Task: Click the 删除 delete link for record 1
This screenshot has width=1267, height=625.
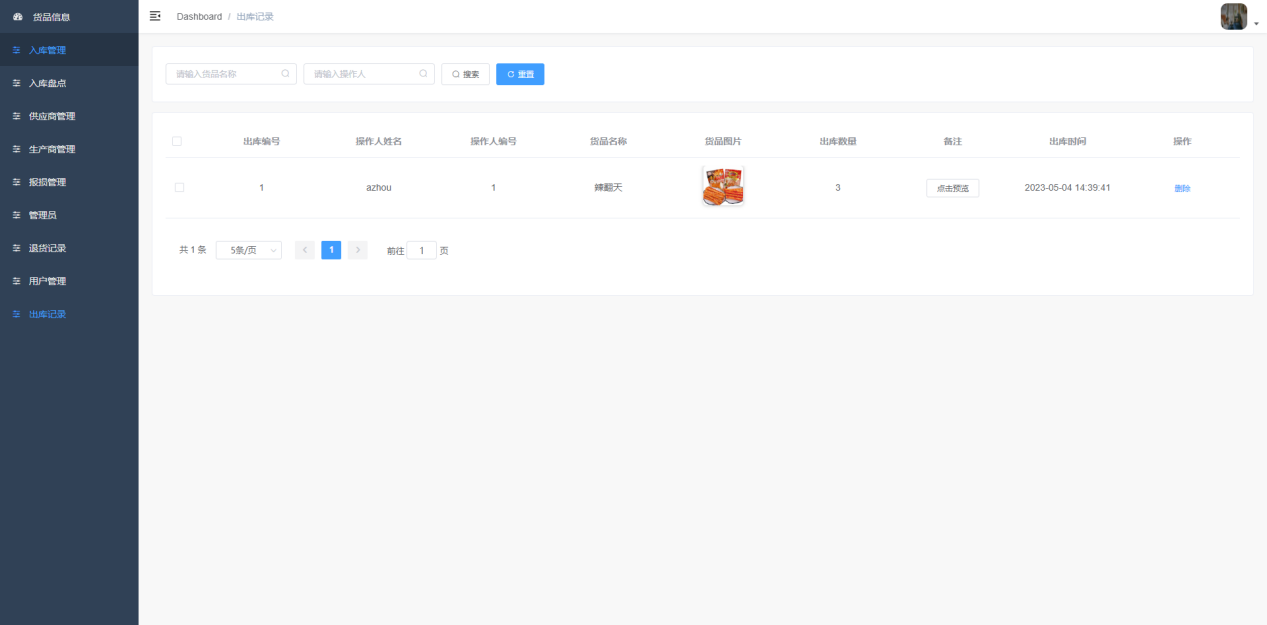Action: pos(1182,187)
